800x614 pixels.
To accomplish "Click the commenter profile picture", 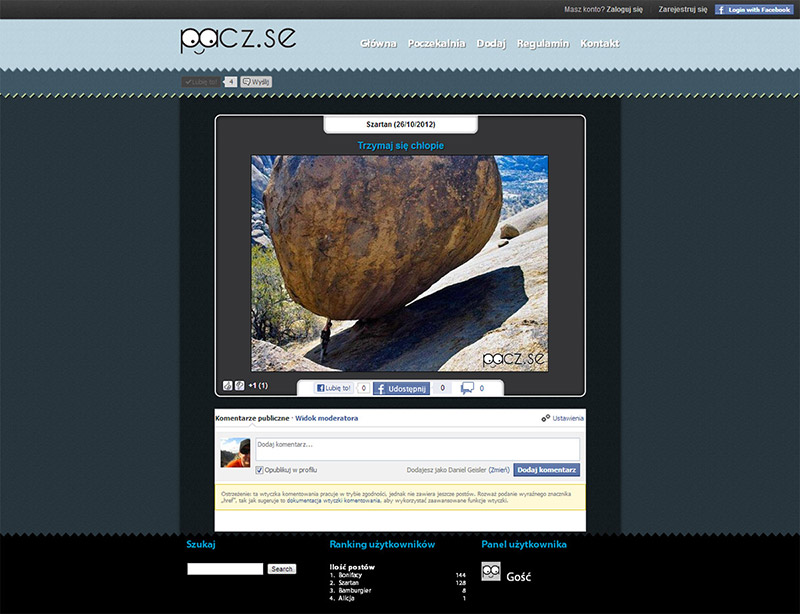I will pyautogui.click(x=235, y=452).
